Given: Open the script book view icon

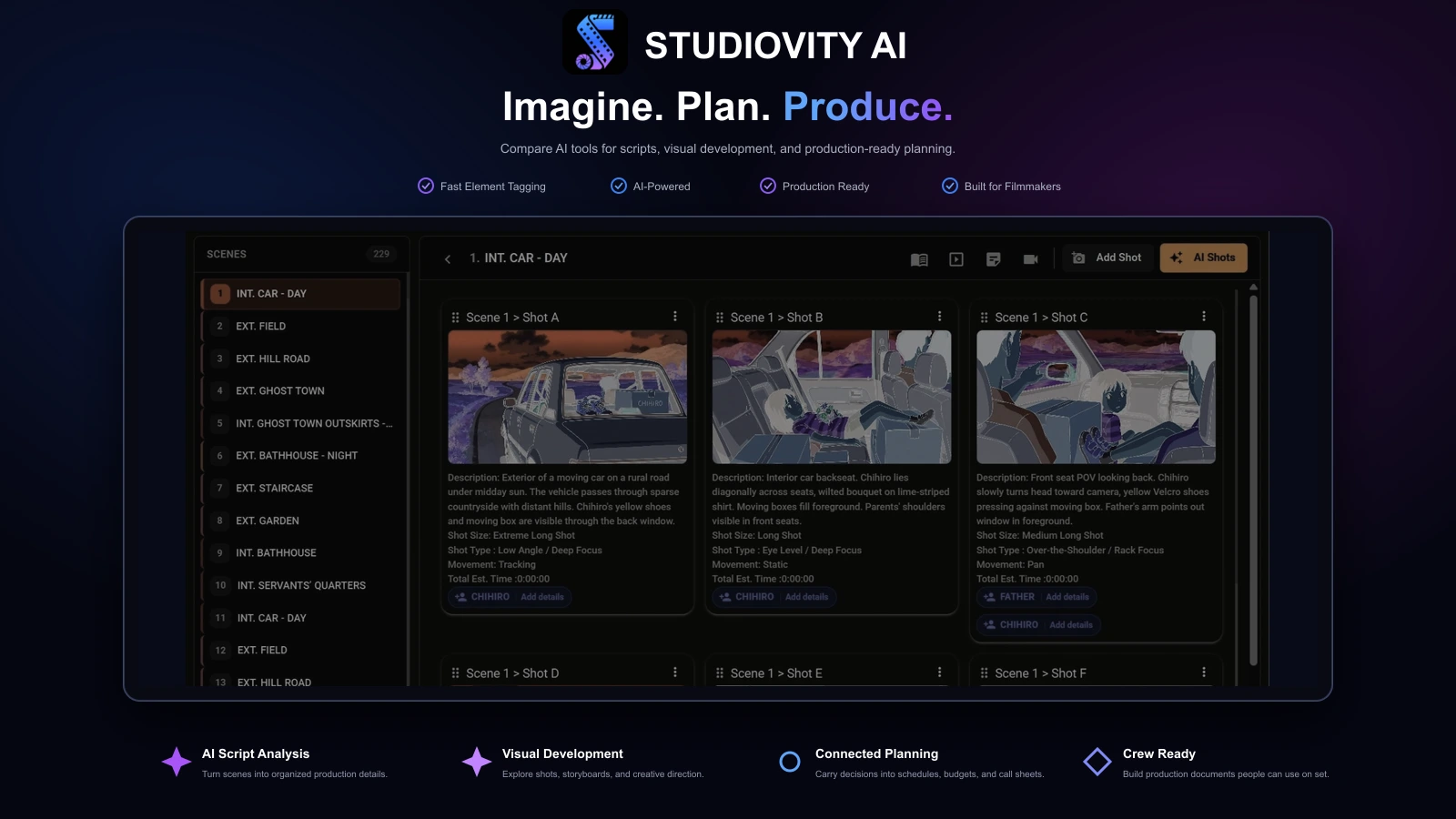Looking at the screenshot, I should (919, 259).
